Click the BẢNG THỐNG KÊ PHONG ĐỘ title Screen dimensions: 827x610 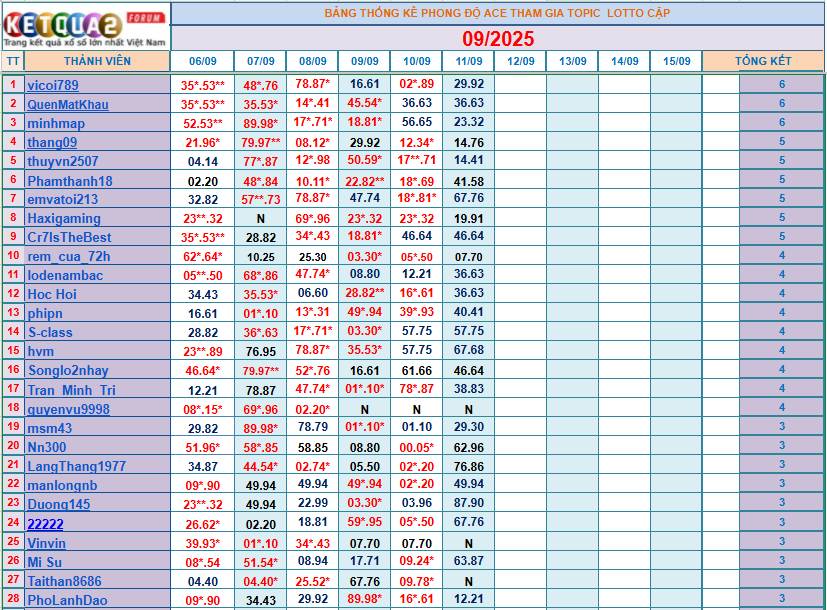(497, 13)
